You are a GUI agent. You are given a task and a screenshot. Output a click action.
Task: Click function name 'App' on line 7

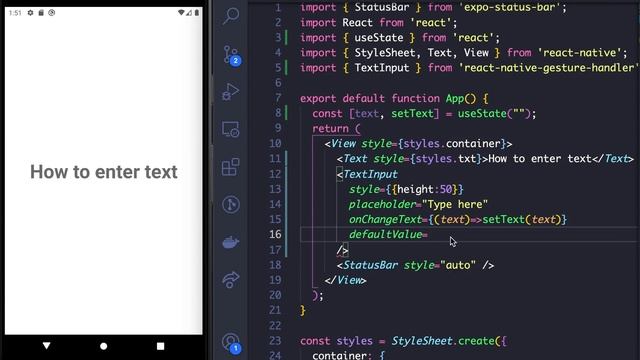tap(455, 98)
